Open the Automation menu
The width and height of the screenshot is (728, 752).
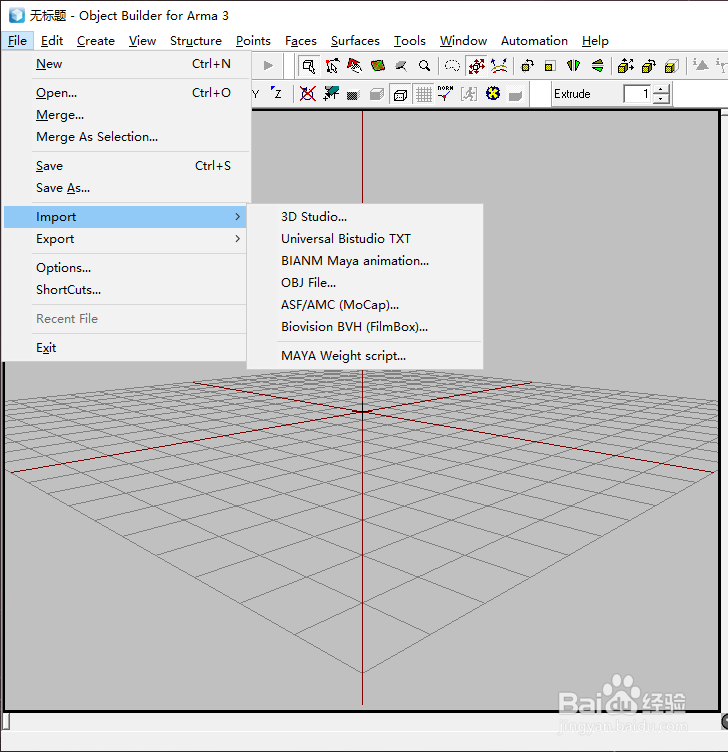(534, 41)
